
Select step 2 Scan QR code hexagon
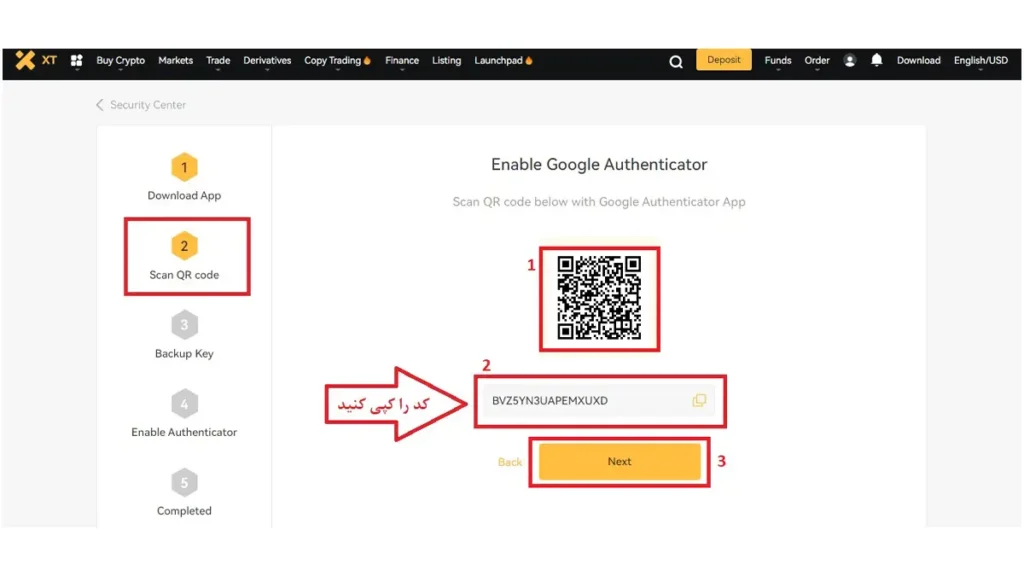[x=184, y=246]
